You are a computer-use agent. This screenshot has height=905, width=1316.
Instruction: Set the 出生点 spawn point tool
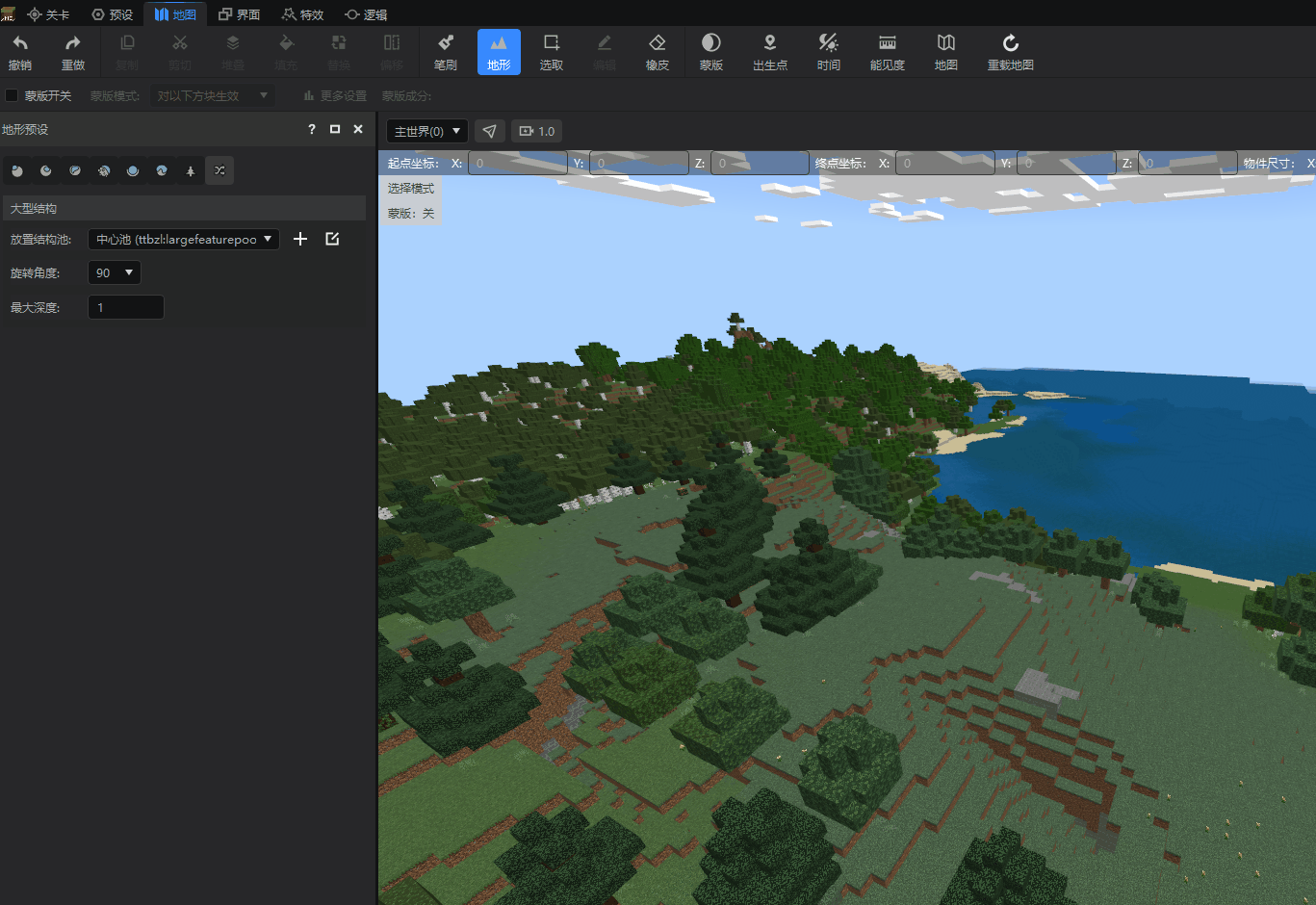770,52
